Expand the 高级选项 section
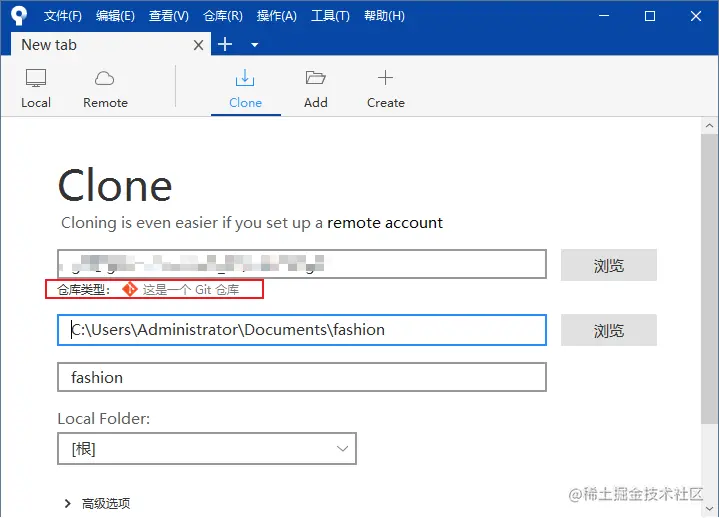This screenshot has height=518, width=719. coord(97,503)
